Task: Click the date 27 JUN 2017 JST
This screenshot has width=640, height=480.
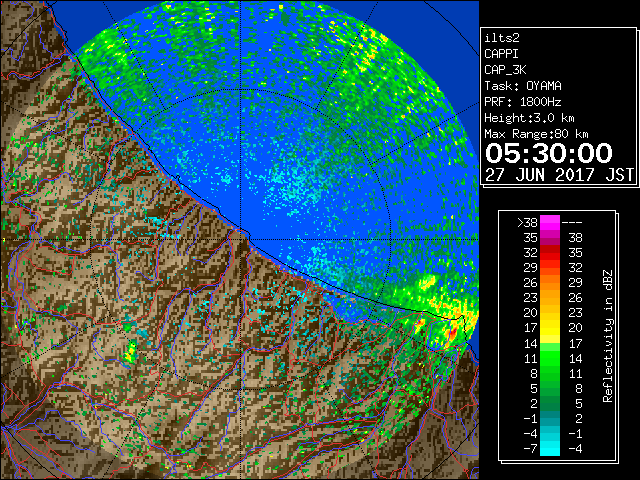Action: [x=560, y=175]
